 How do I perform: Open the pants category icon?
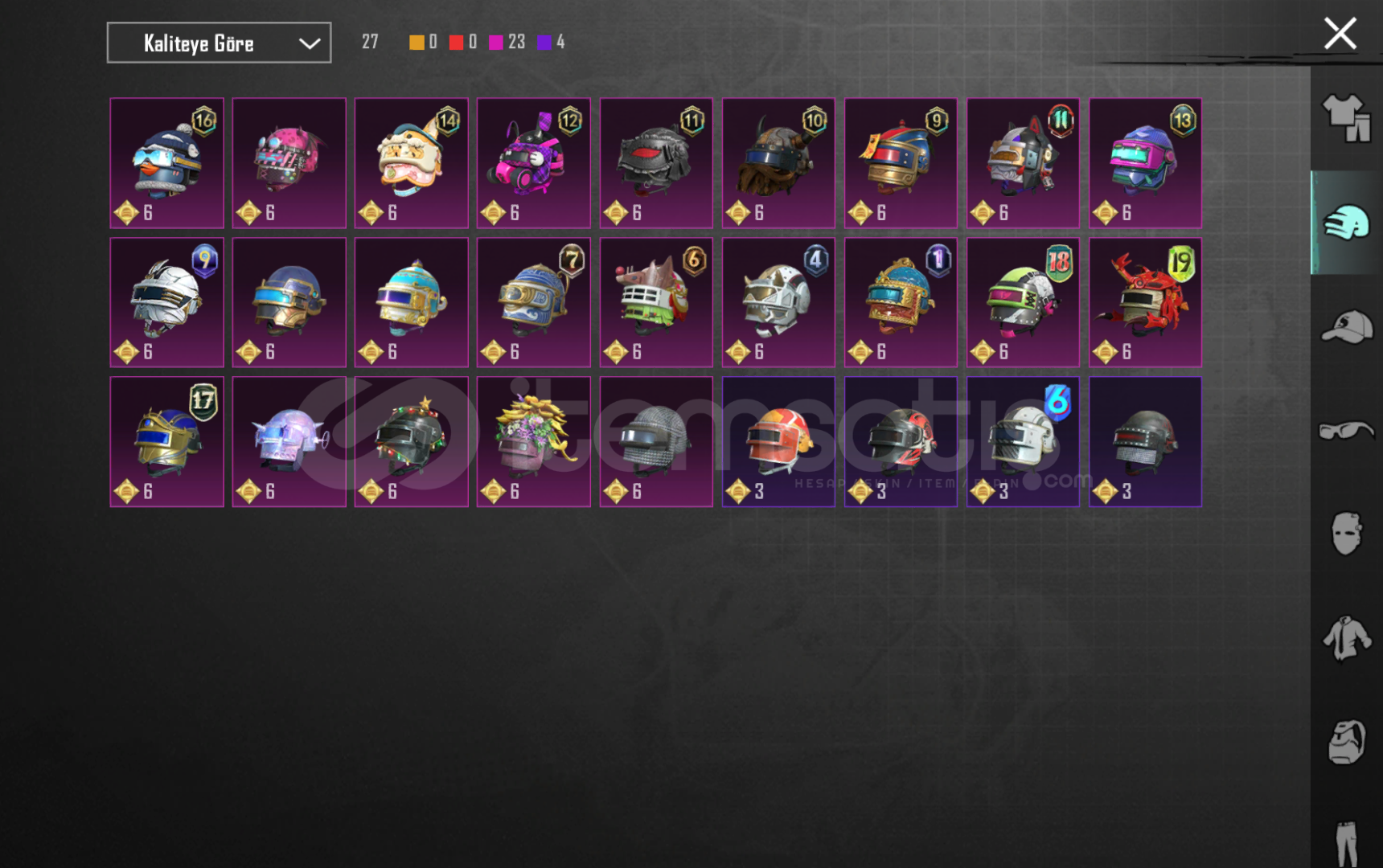pyautogui.click(x=1347, y=842)
